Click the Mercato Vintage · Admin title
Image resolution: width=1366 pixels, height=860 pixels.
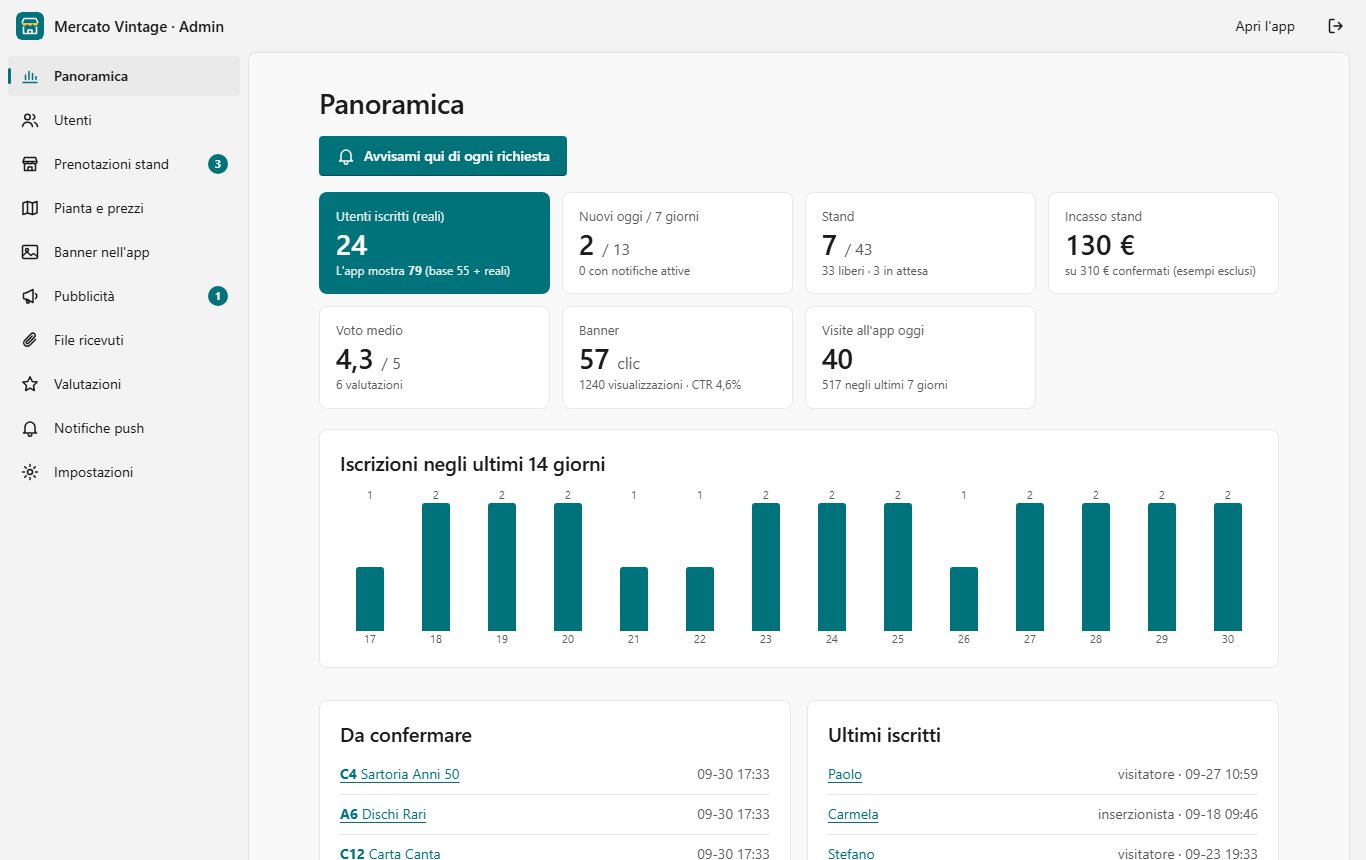139,27
